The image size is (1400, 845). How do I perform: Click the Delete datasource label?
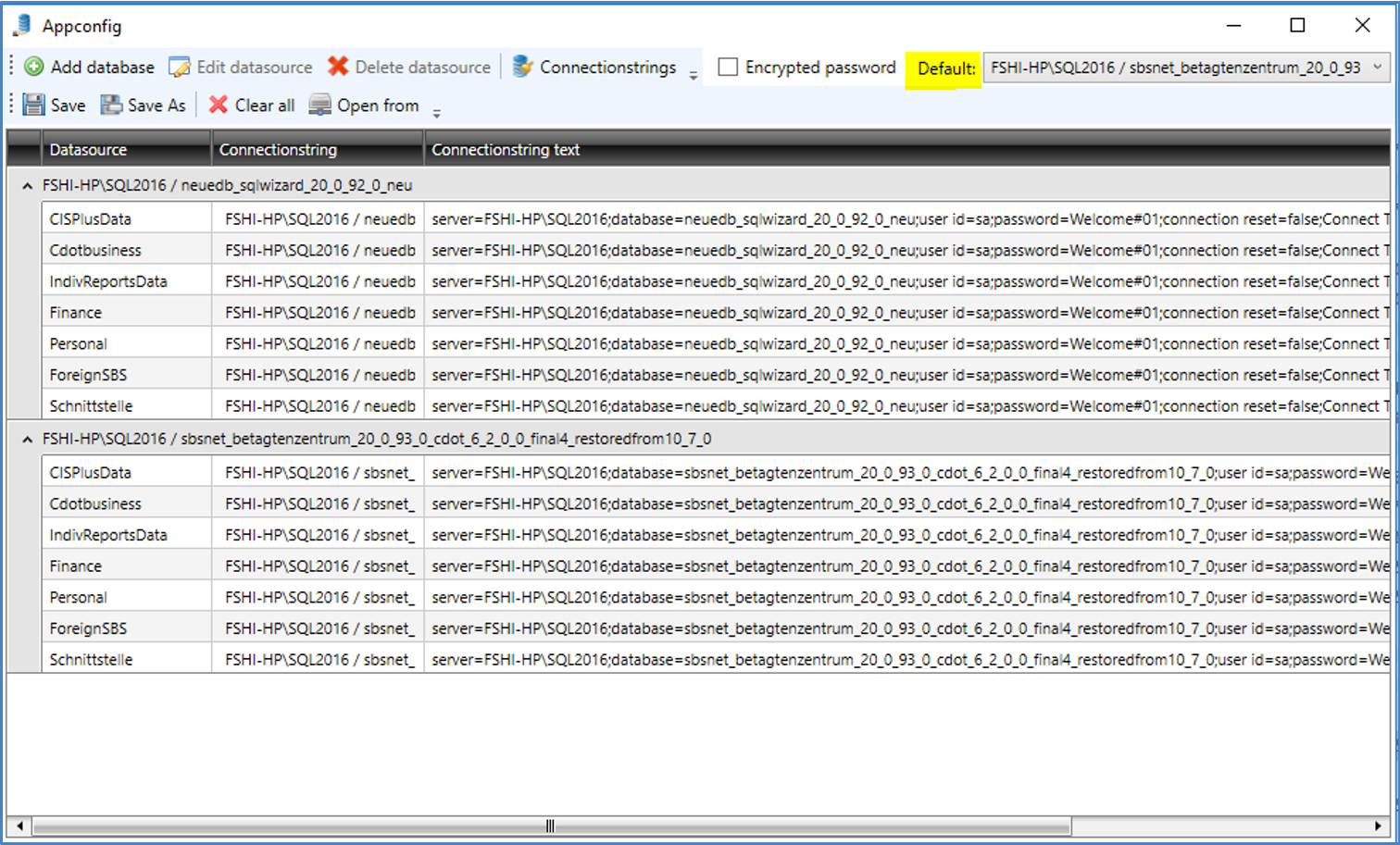click(423, 67)
